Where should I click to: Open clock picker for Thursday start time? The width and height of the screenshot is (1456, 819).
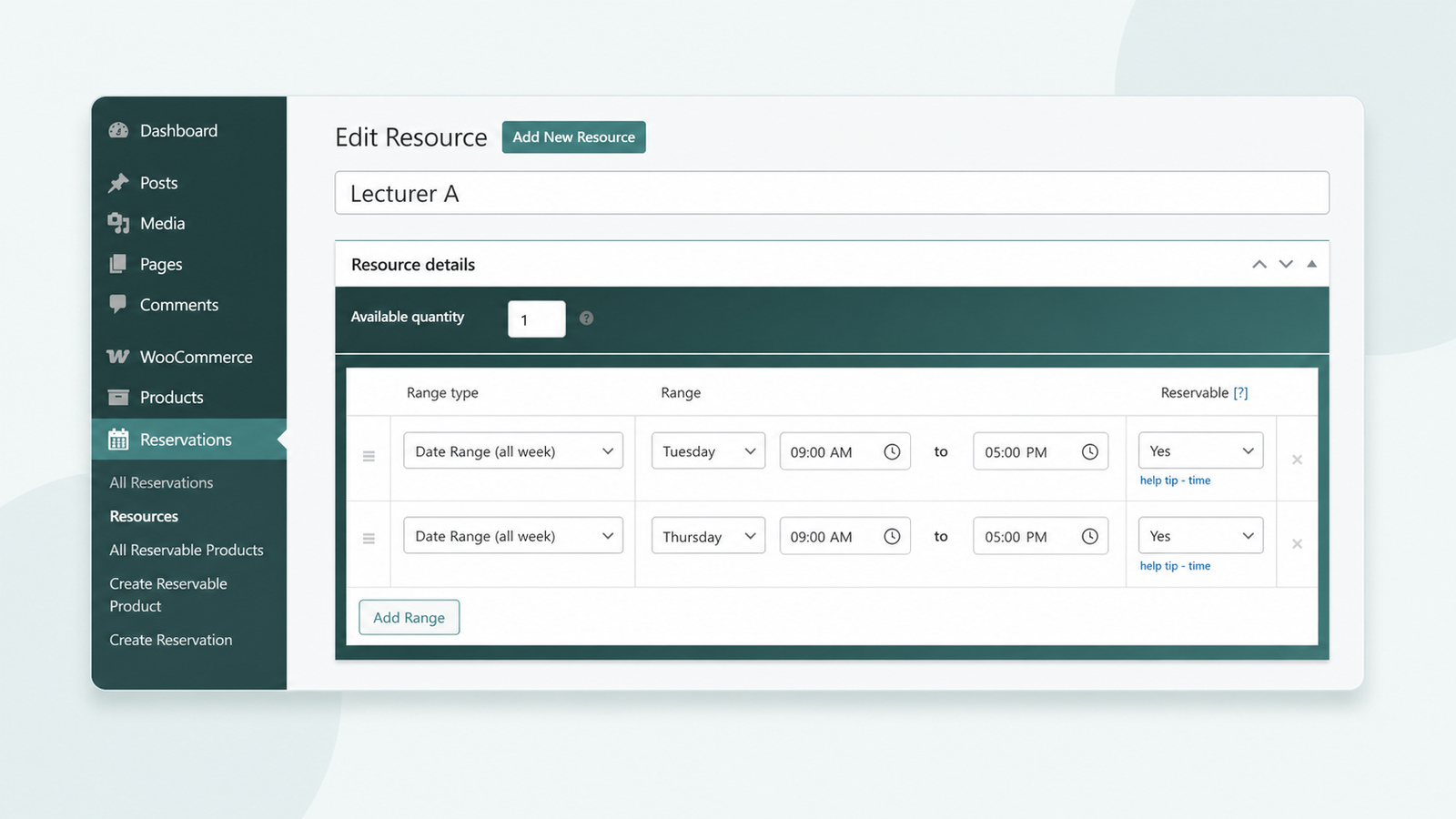click(x=892, y=536)
